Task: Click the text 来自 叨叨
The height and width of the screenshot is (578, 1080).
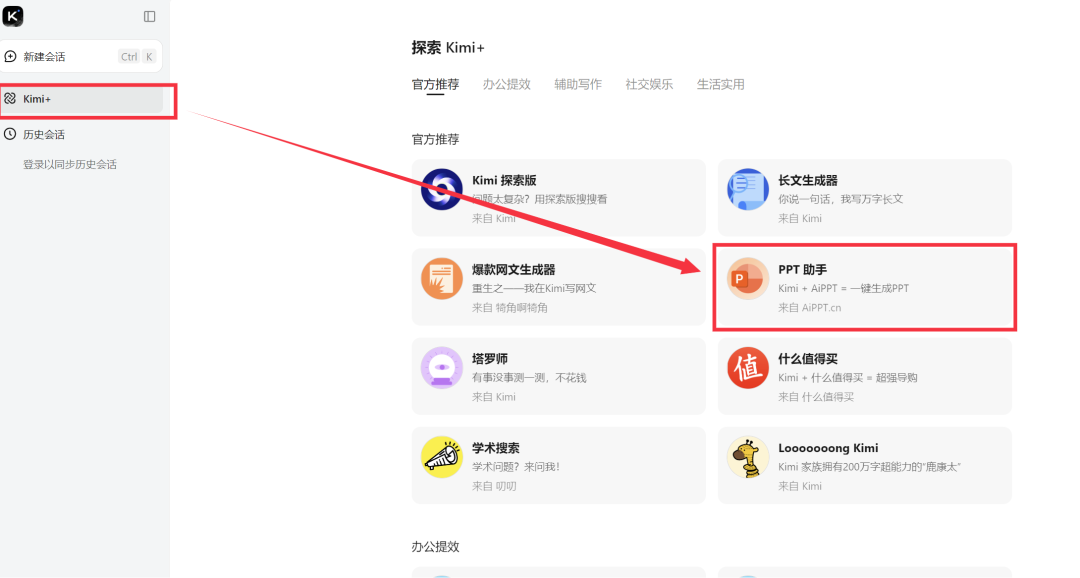Action: point(494,486)
